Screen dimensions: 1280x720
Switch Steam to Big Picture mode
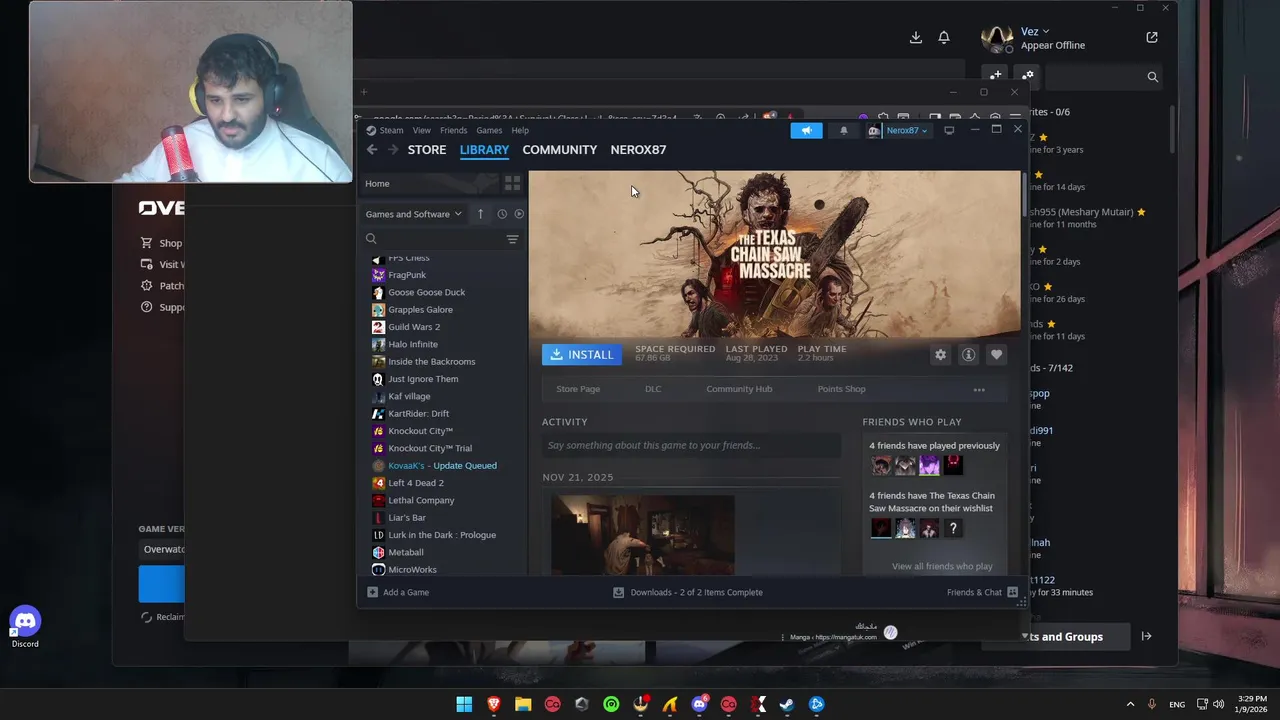(x=949, y=130)
